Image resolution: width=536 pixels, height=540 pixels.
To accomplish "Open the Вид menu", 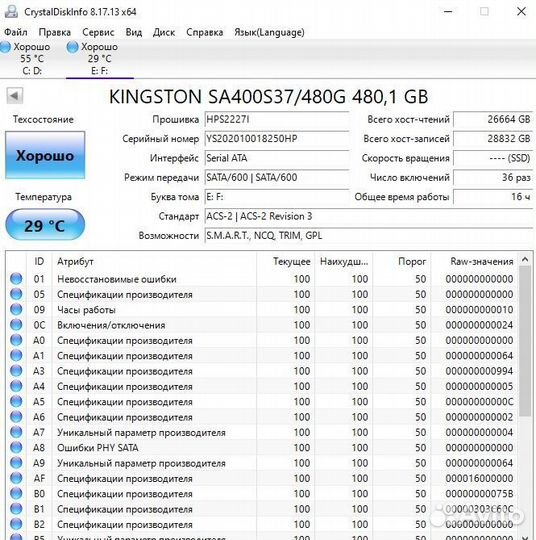I will coord(134,32).
